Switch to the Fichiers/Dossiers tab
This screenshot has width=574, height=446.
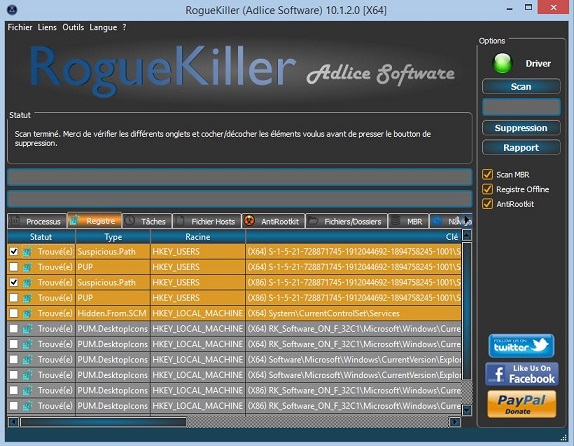click(346, 221)
